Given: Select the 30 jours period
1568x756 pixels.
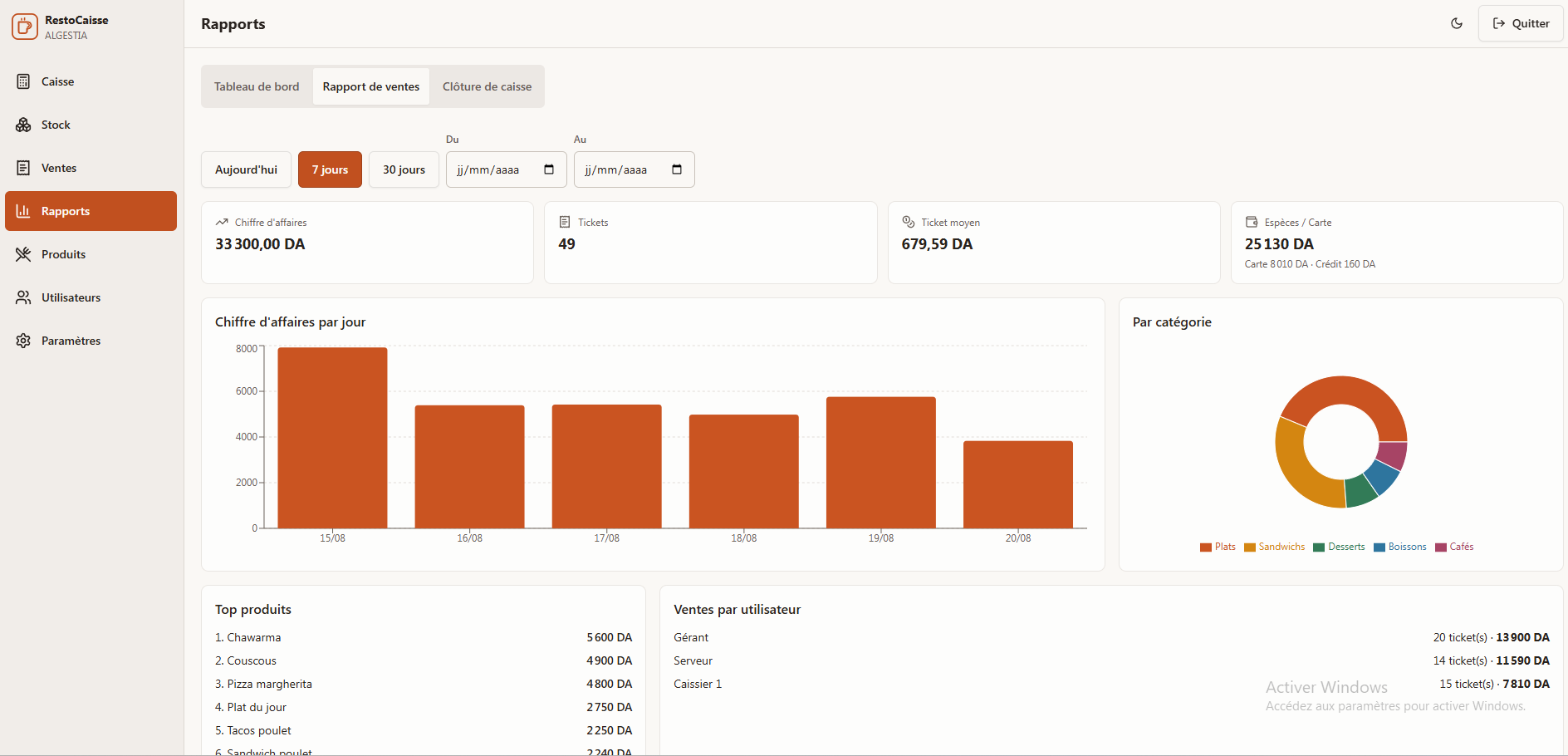Looking at the screenshot, I should pos(404,169).
